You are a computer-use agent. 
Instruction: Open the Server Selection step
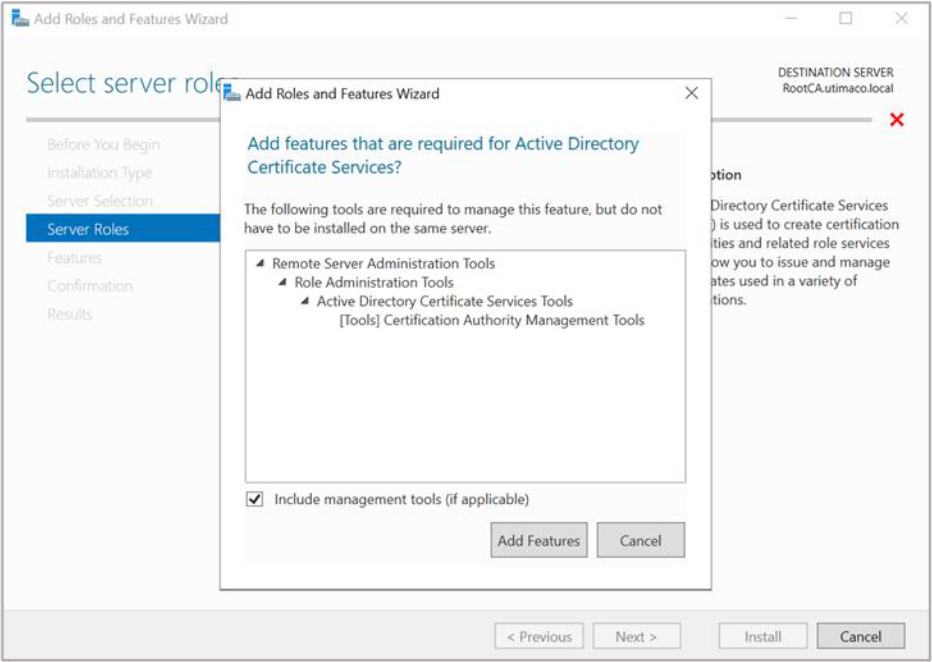pyautogui.click(x=100, y=201)
